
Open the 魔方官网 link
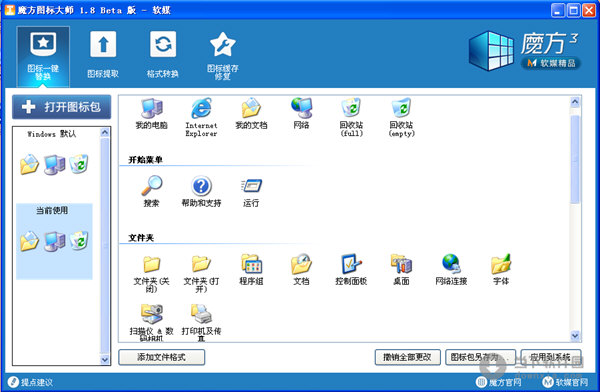(x=499, y=382)
